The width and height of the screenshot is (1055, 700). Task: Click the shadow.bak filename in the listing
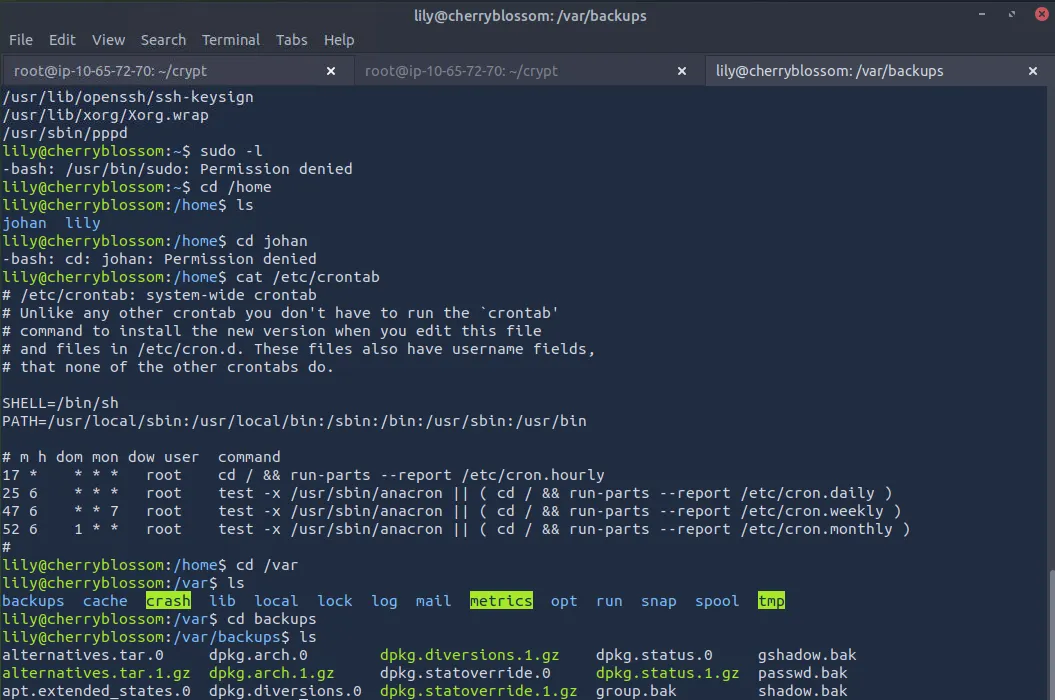[802, 691]
